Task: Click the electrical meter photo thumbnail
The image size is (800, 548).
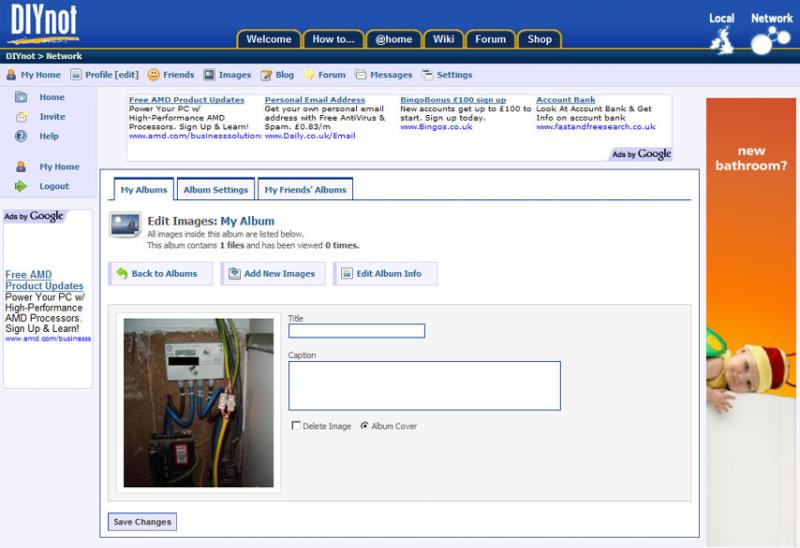Action: point(198,403)
